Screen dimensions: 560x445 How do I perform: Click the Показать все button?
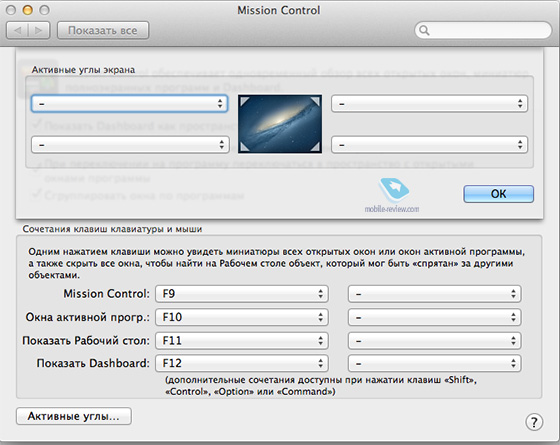[x=103, y=30]
